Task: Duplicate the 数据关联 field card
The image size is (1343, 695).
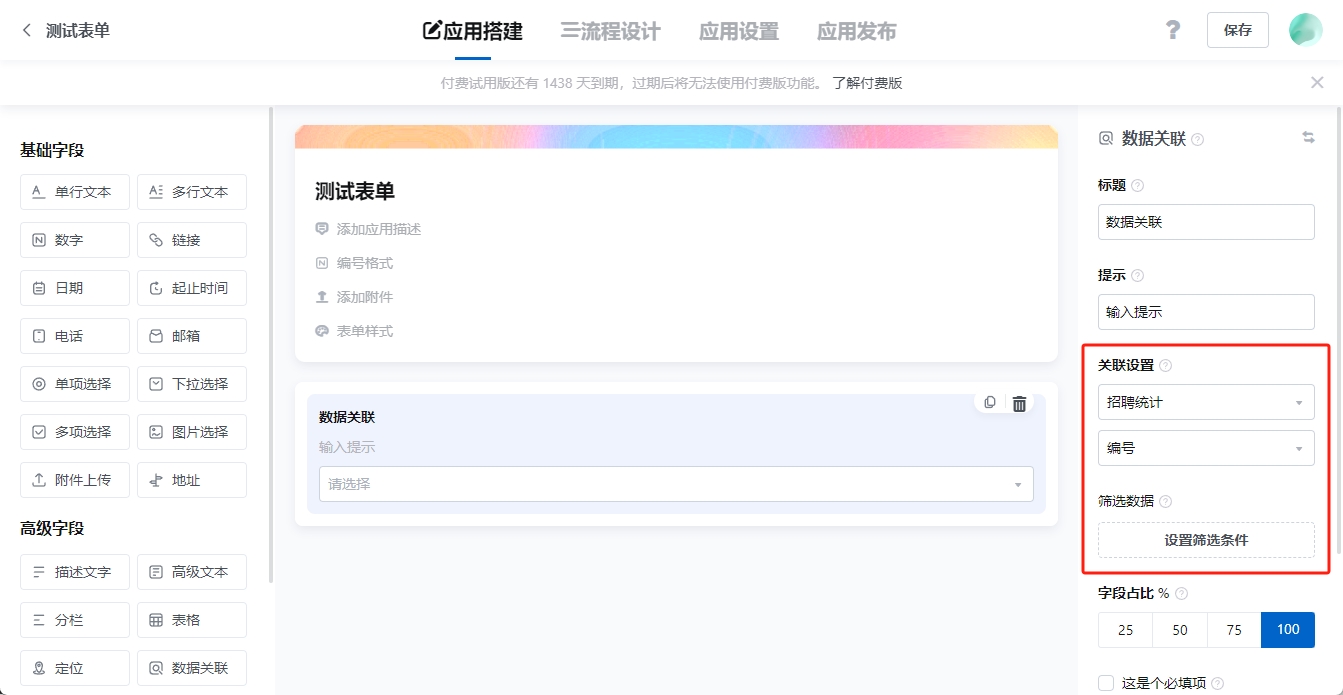Action: click(x=990, y=403)
